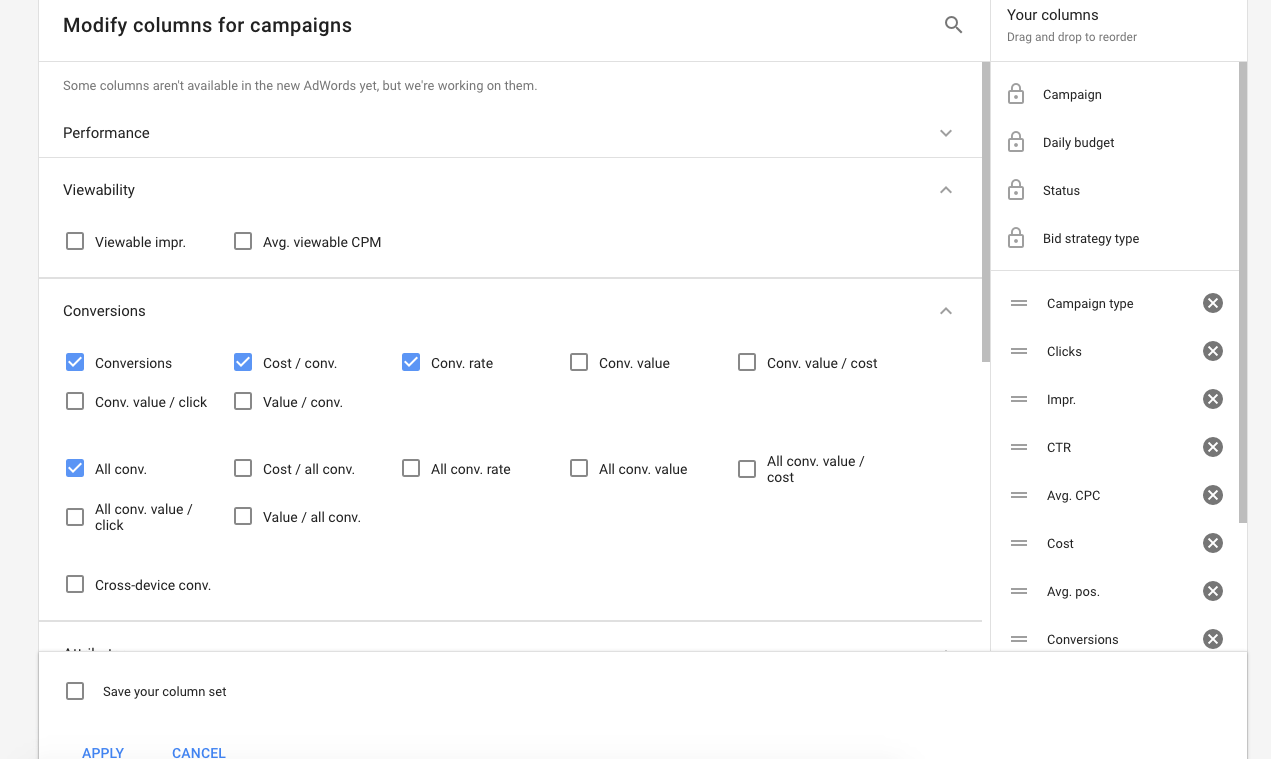Remove the Avg. CPC column

pos(1212,495)
